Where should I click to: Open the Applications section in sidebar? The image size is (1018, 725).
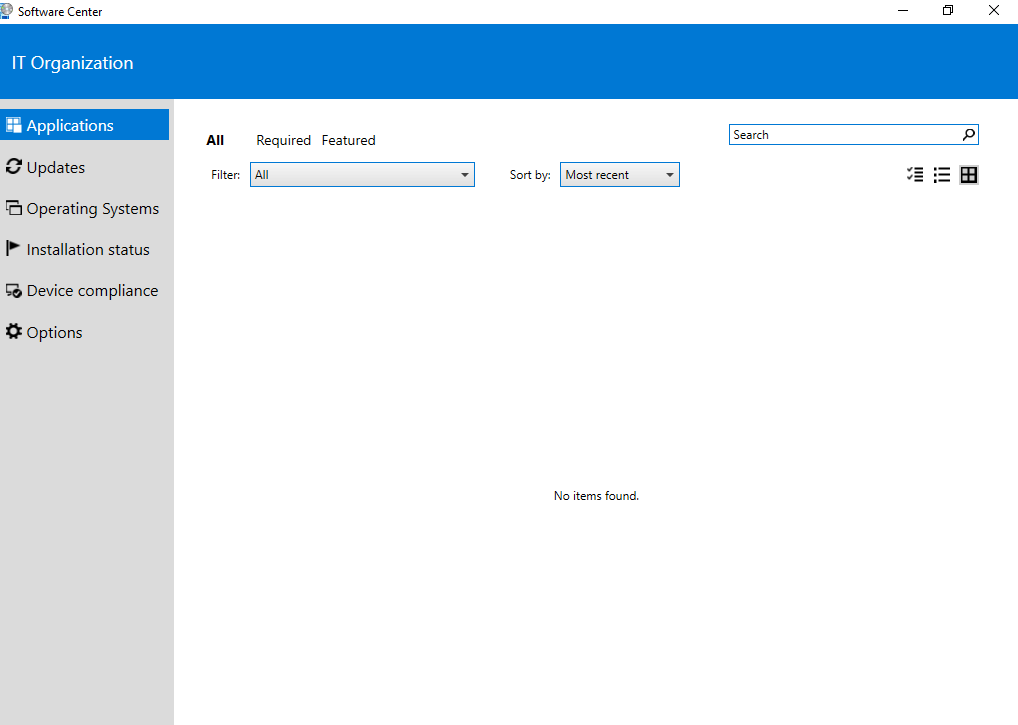pos(84,125)
